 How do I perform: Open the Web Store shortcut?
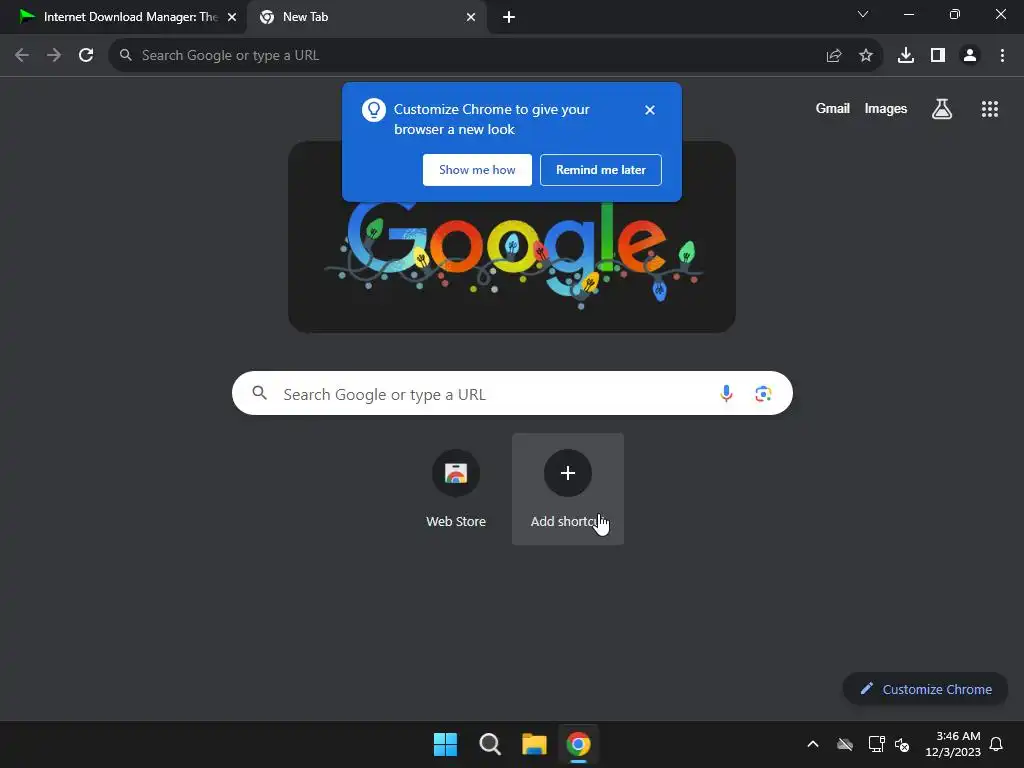pos(456,489)
